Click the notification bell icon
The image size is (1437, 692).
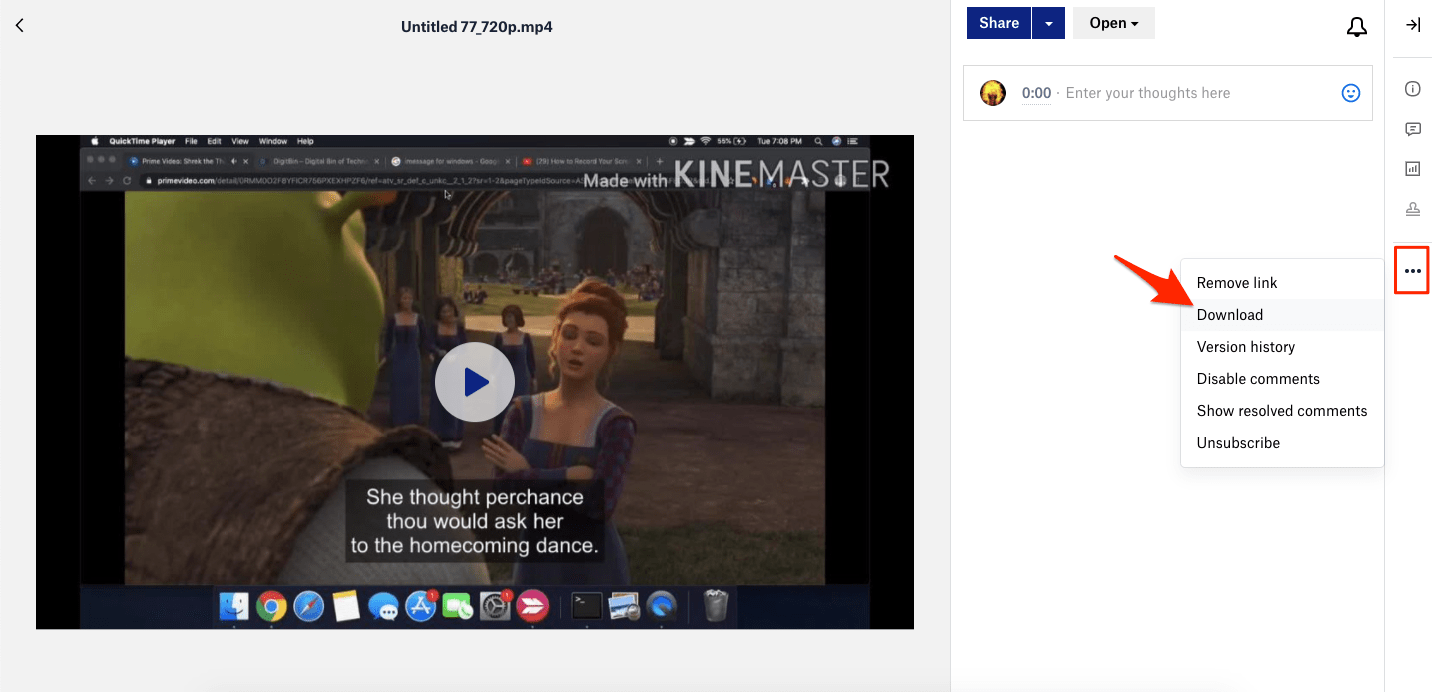click(x=1356, y=27)
